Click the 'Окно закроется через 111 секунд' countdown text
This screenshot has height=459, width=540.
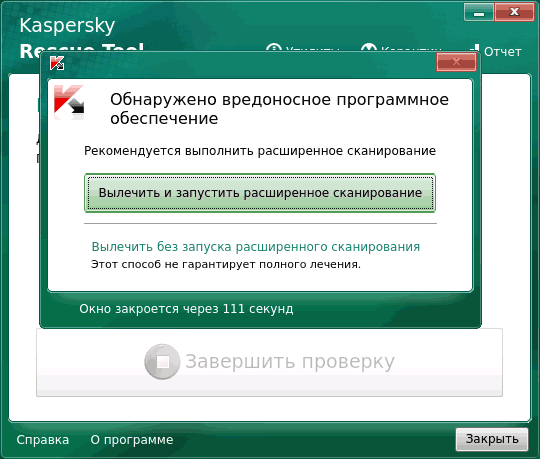(x=186, y=309)
